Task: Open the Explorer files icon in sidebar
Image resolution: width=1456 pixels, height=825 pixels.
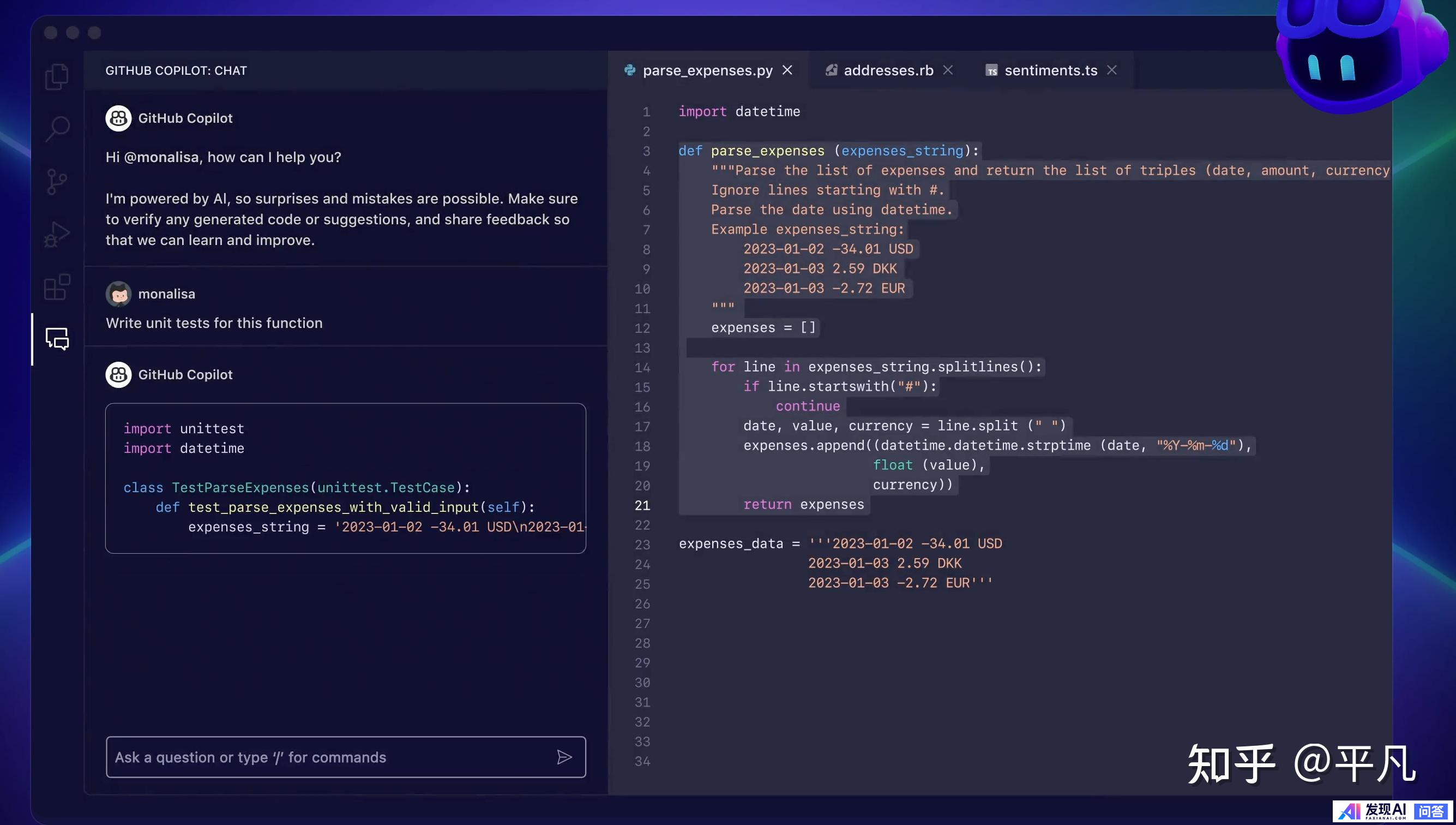Action: pyautogui.click(x=57, y=76)
